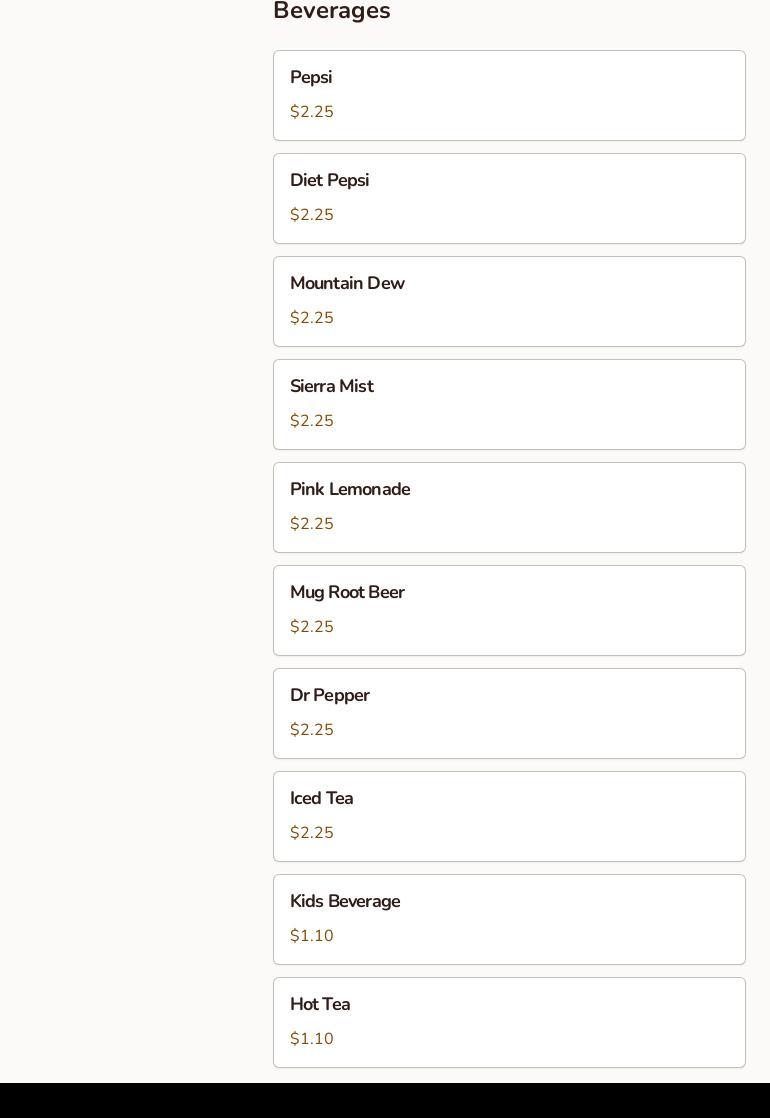The height and width of the screenshot is (1118, 770).
Task: Choose the Mountain Dew beverage card
Action: tap(509, 302)
